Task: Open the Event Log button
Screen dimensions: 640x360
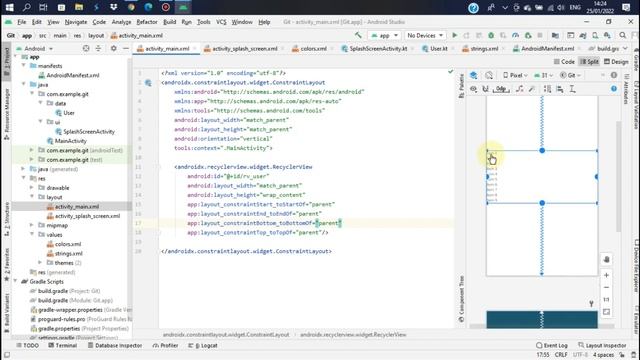Action: pyautogui.click(x=551, y=345)
